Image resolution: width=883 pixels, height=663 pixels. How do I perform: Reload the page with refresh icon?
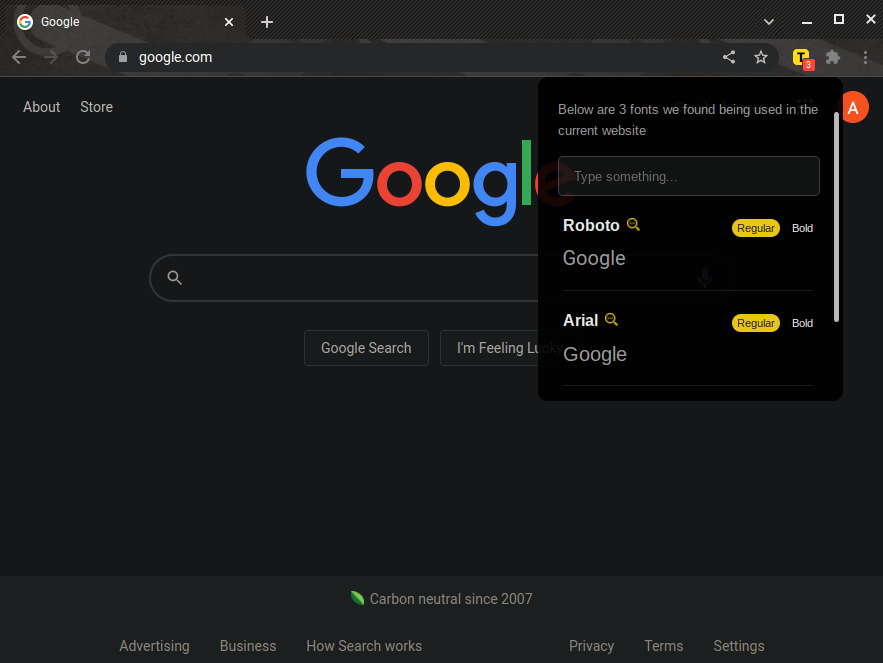click(83, 57)
